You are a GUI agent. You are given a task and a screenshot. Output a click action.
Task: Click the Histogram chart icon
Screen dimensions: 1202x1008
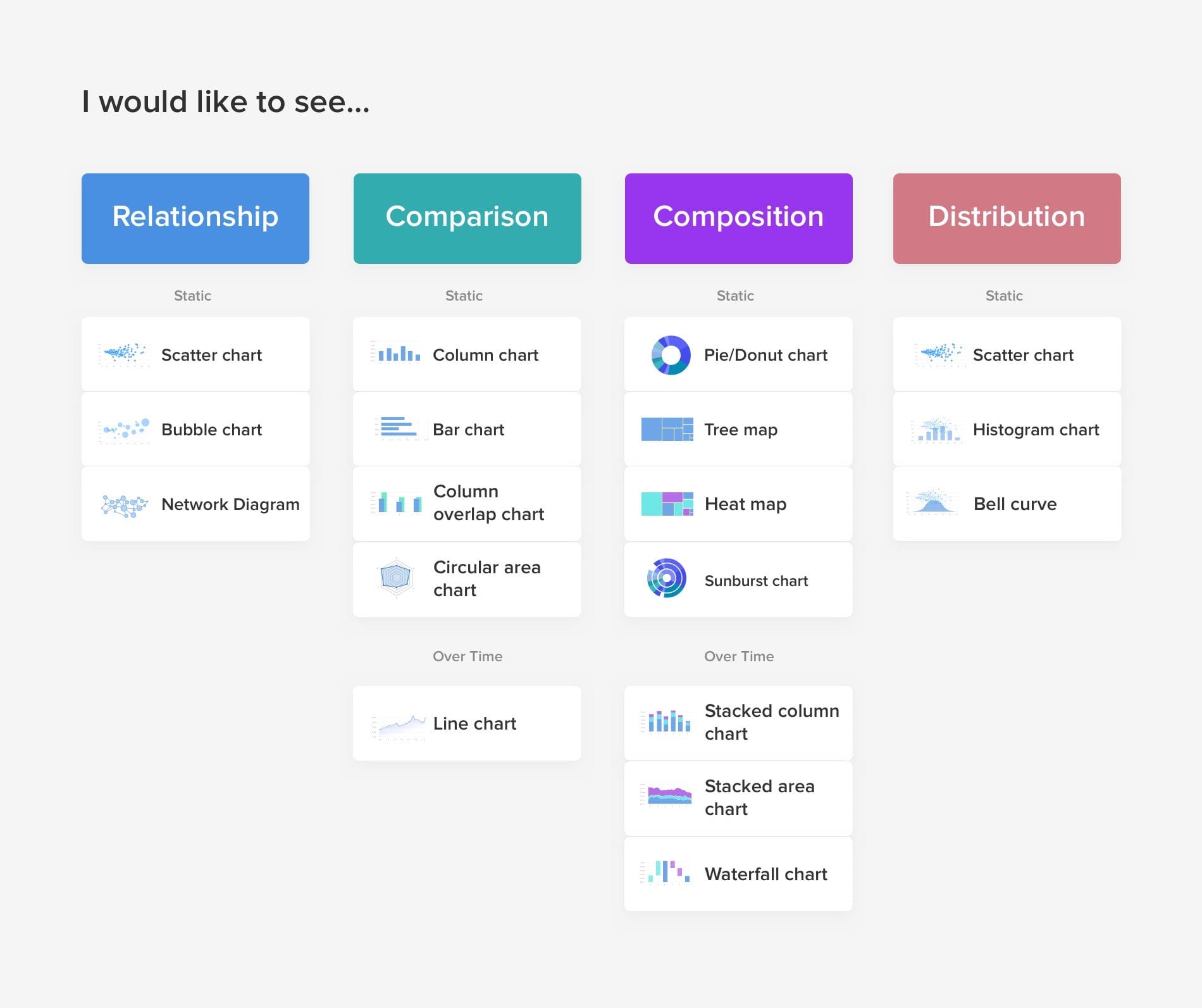pos(937,430)
